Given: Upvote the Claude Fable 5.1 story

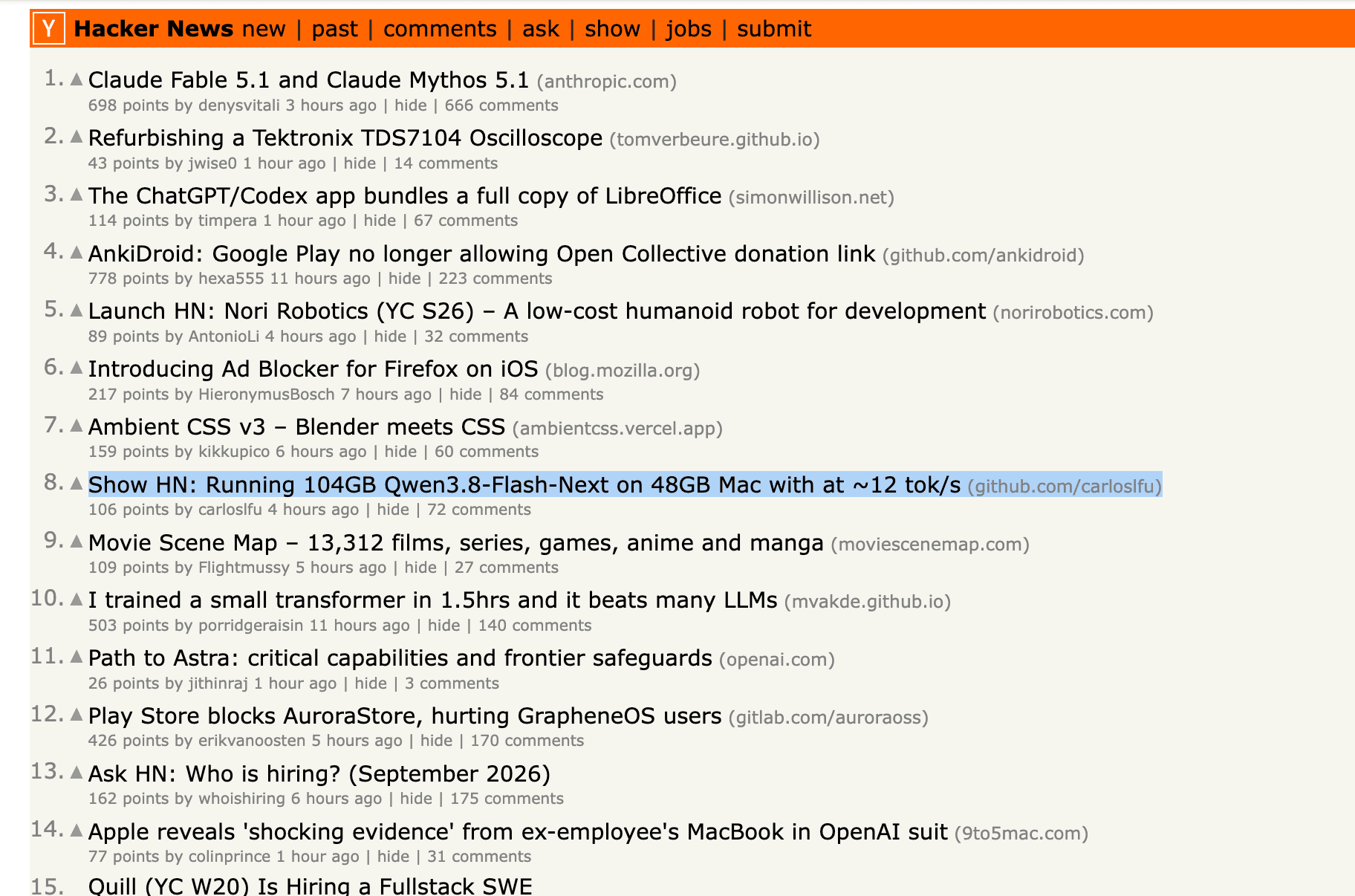Looking at the screenshot, I should point(77,79).
